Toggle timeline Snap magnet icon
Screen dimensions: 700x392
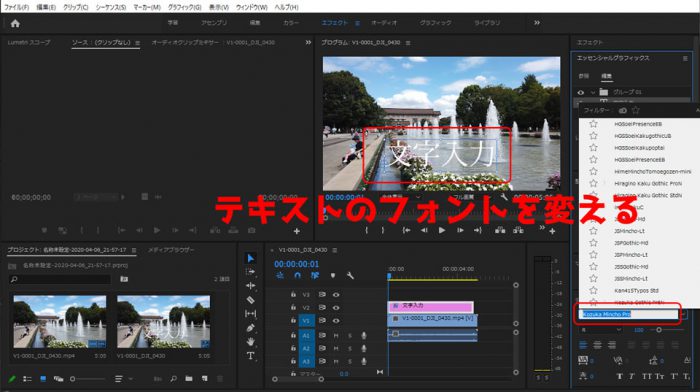(x=298, y=275)
